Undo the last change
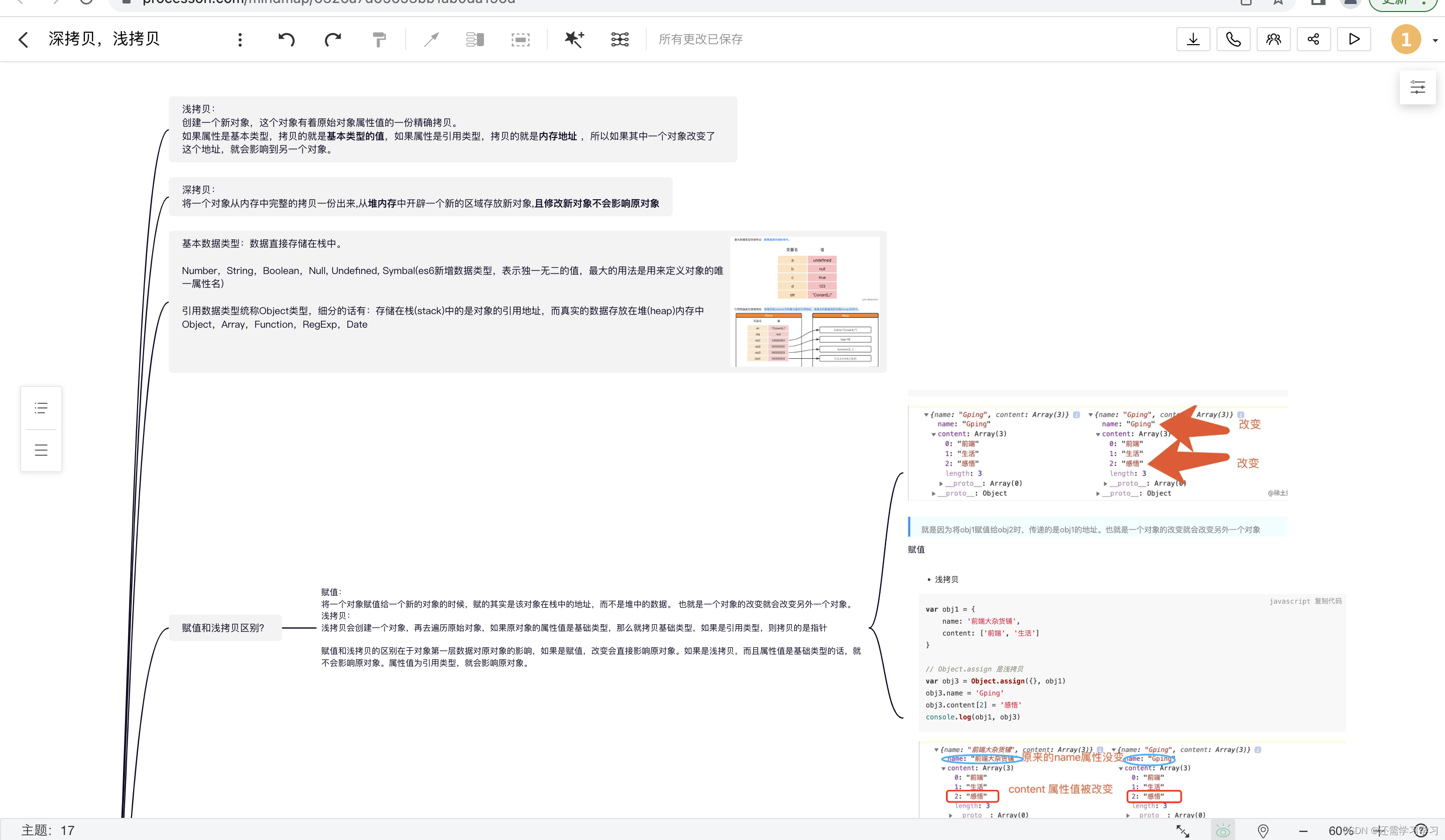Screen dimensions: 1445x840 click(x=286, y=39)
